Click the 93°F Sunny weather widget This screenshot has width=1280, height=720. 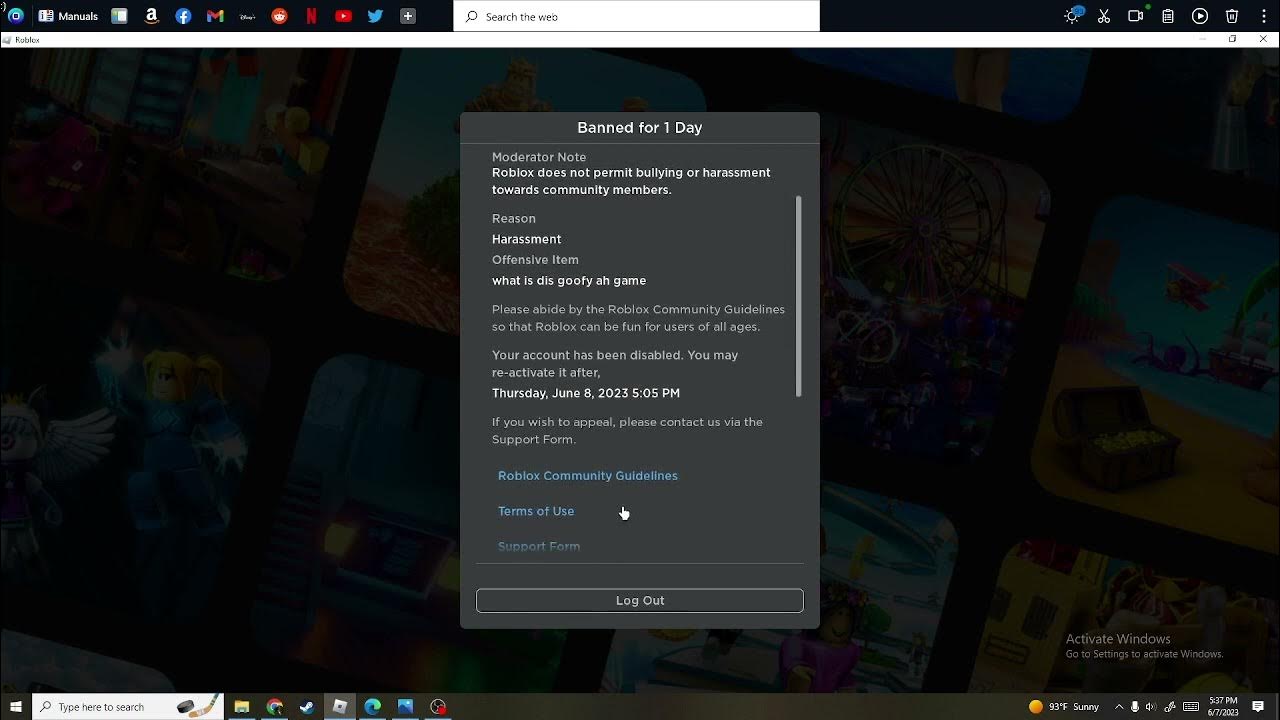click(x=1064, y=707)
